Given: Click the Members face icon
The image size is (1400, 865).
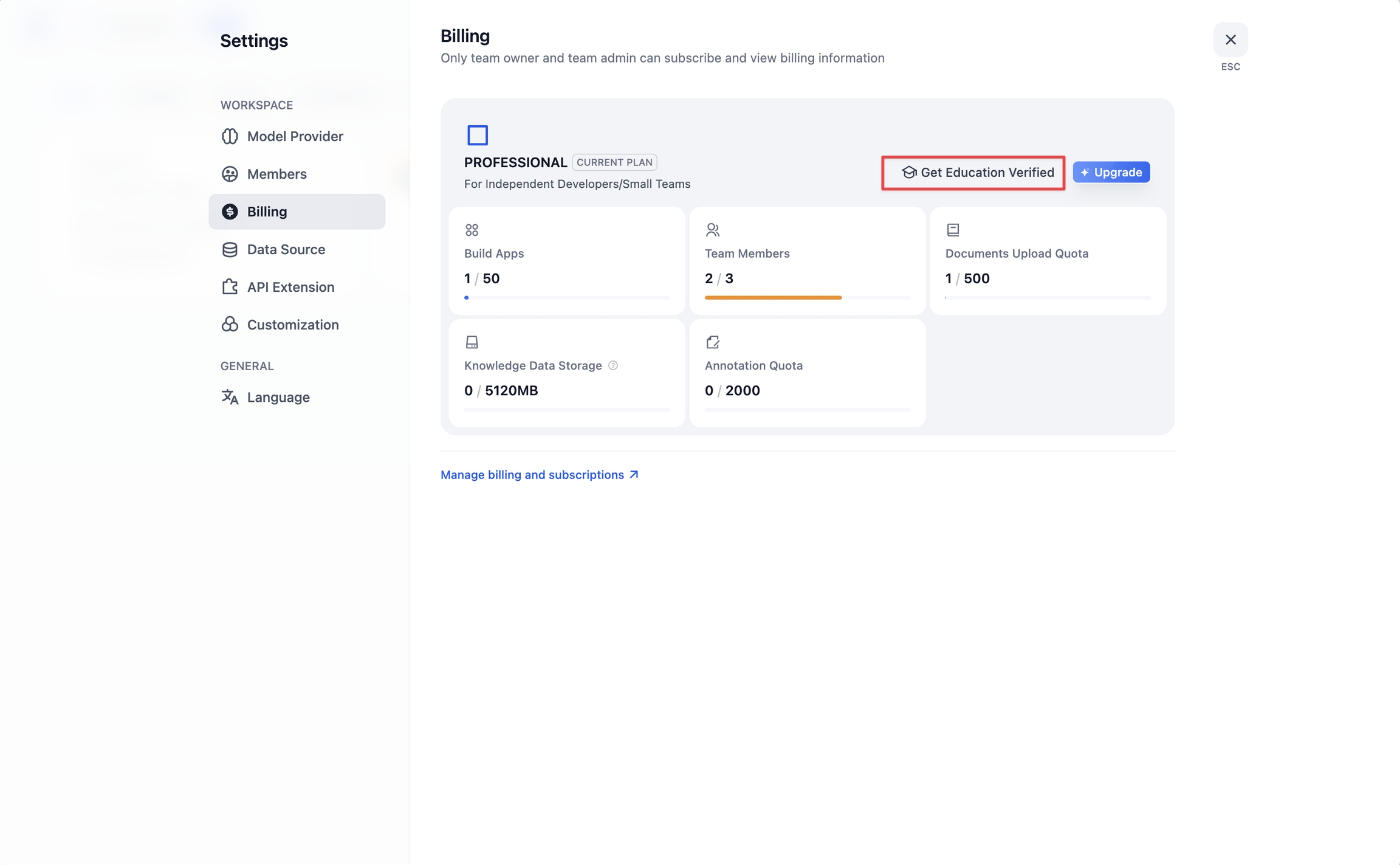Looking at the screenshot, I should click(230, 174).
